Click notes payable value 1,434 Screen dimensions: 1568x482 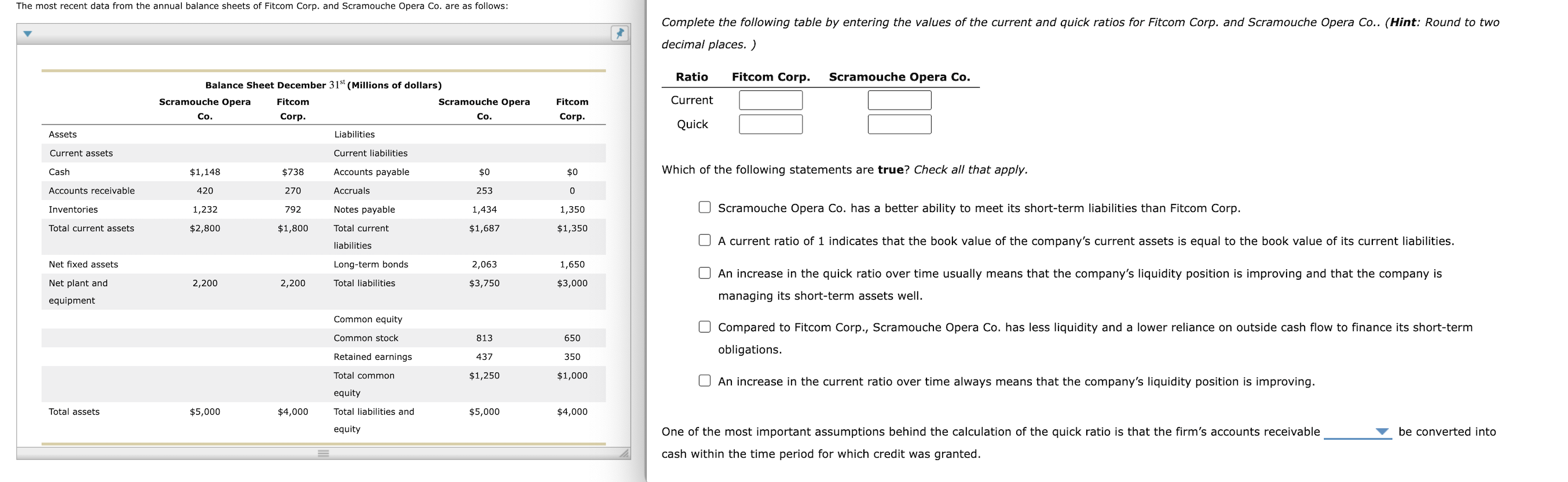485,210
